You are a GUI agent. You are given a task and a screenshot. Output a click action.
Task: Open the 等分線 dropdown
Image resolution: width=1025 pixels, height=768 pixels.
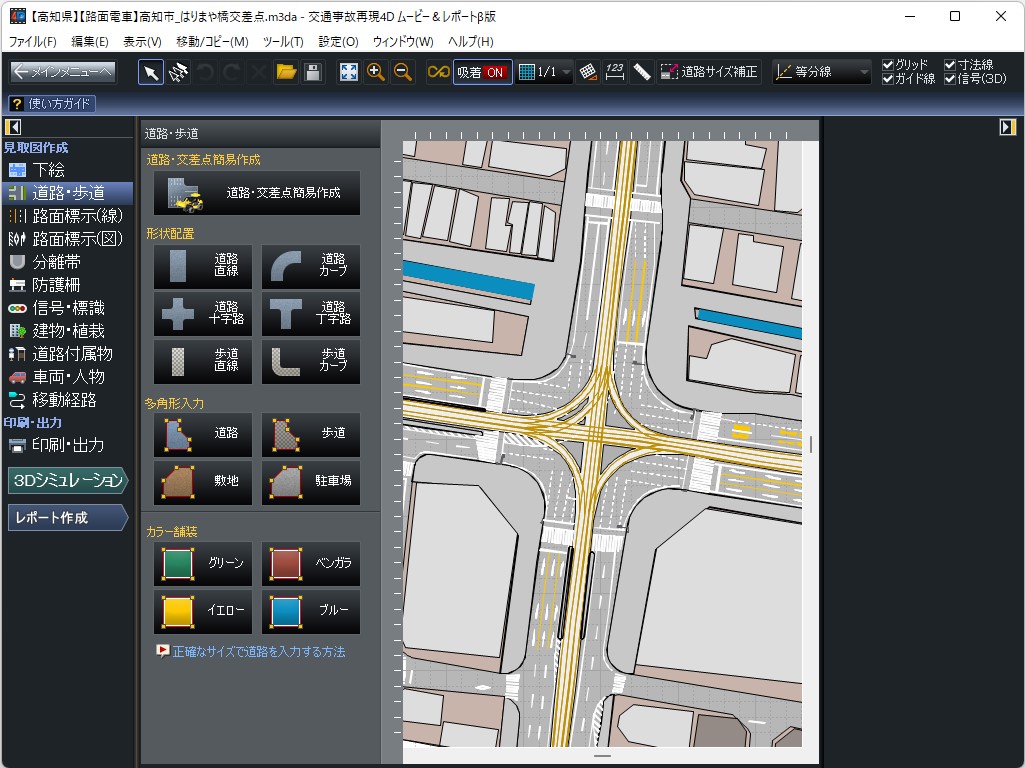click(x=822, y=72)
